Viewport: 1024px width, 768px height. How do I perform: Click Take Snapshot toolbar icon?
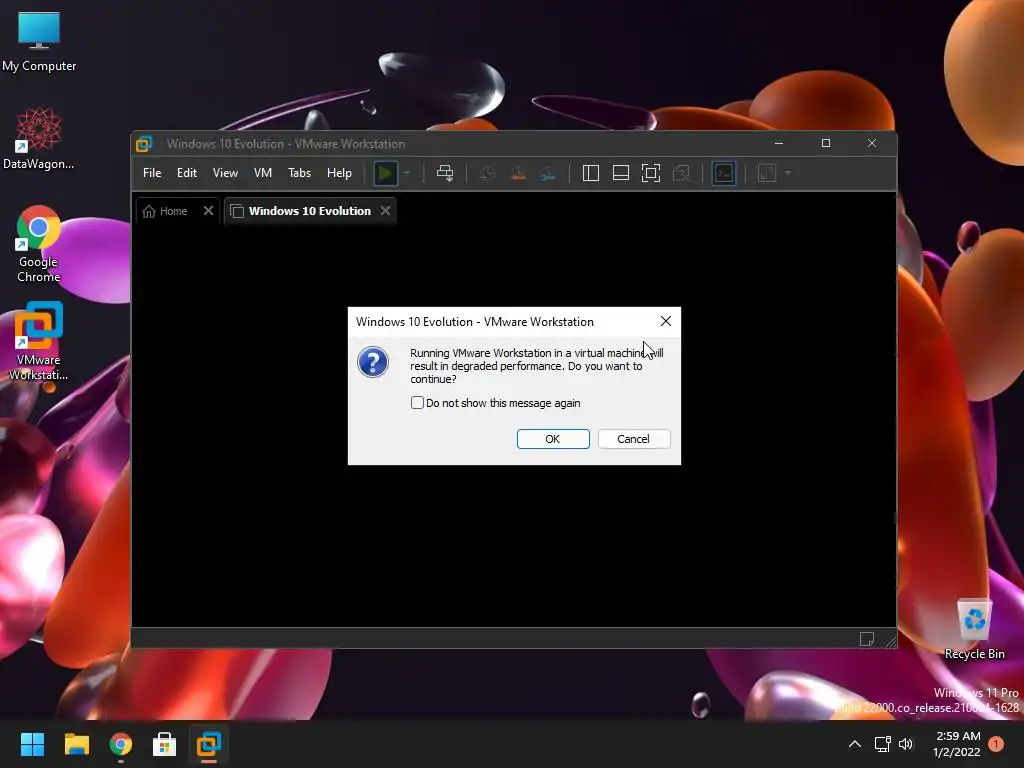tap(487, 173)
